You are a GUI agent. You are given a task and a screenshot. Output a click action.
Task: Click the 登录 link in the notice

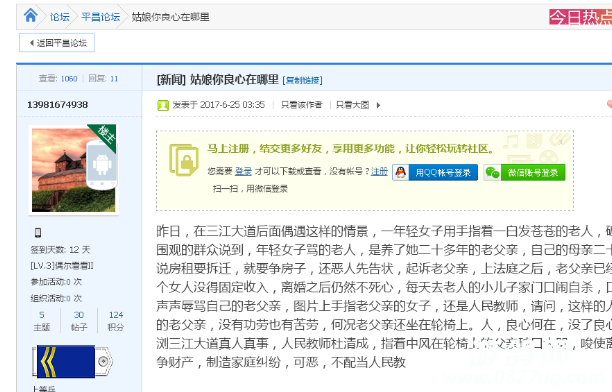[243, 171]
